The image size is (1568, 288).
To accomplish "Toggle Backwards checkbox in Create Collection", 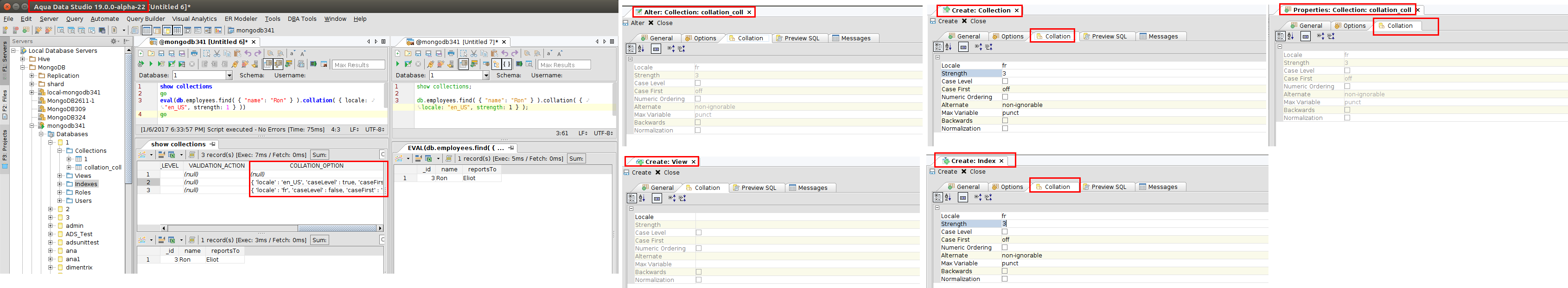I will point(1005,120).
